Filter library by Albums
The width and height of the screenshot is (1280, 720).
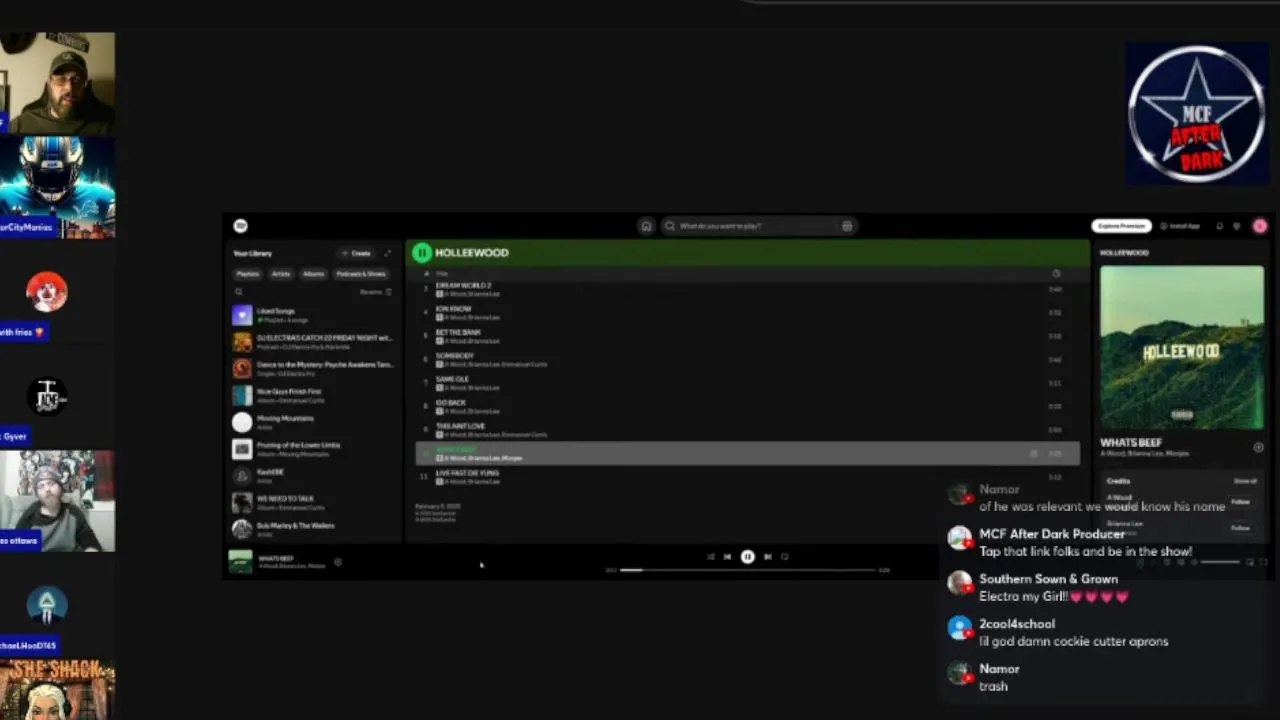[x=314, y=274]
